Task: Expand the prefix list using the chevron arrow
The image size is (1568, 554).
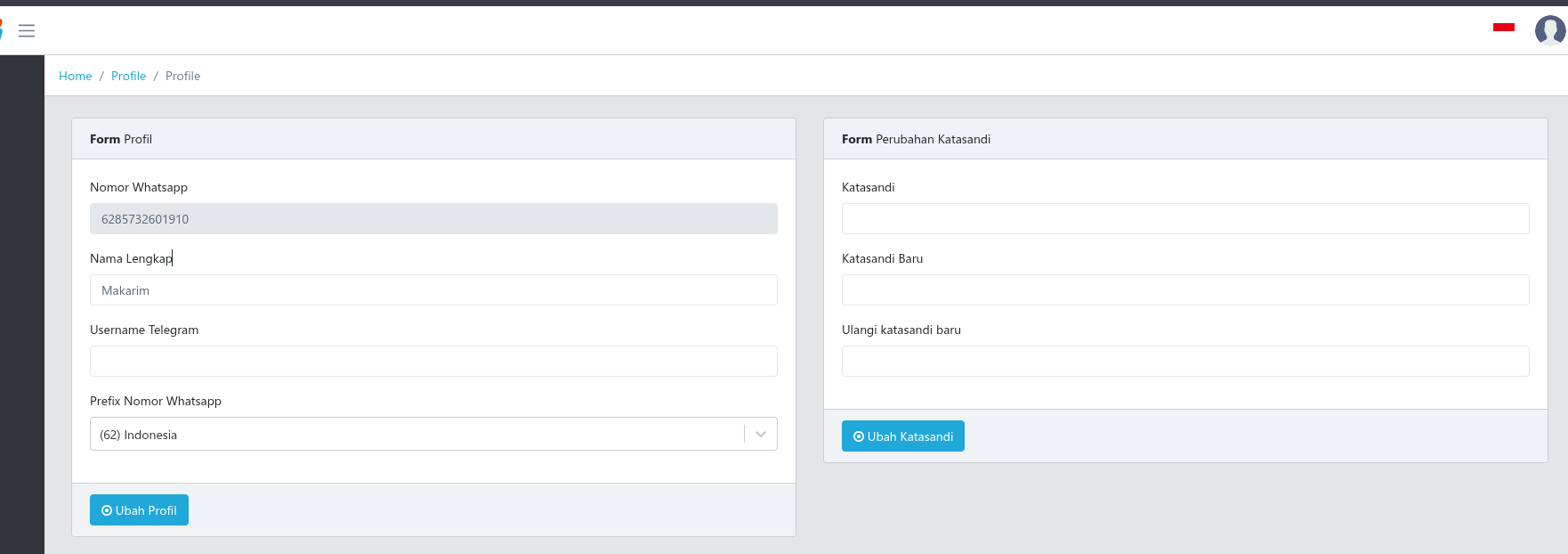Action: [x=761, y=435]
